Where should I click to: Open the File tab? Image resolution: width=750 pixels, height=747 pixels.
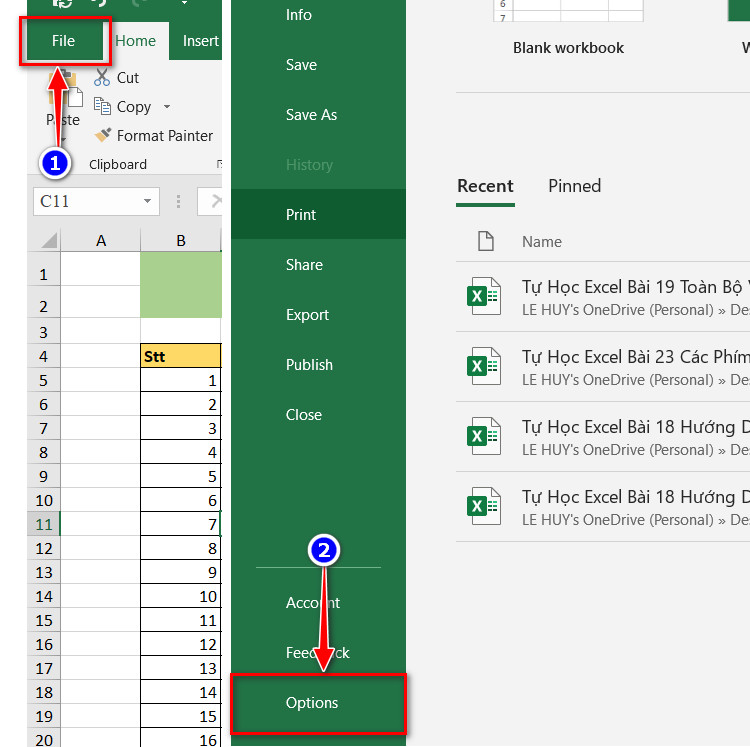64,41
